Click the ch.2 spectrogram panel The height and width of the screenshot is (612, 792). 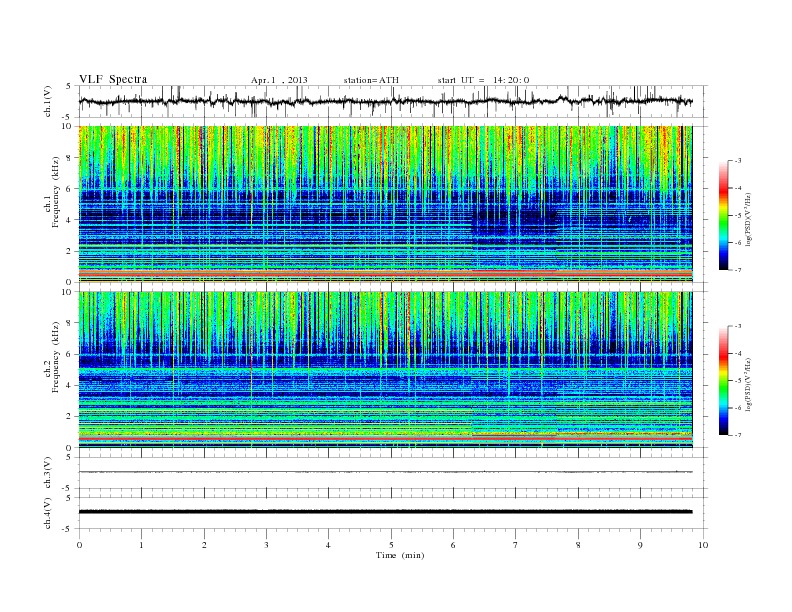(x=385, y=369)
